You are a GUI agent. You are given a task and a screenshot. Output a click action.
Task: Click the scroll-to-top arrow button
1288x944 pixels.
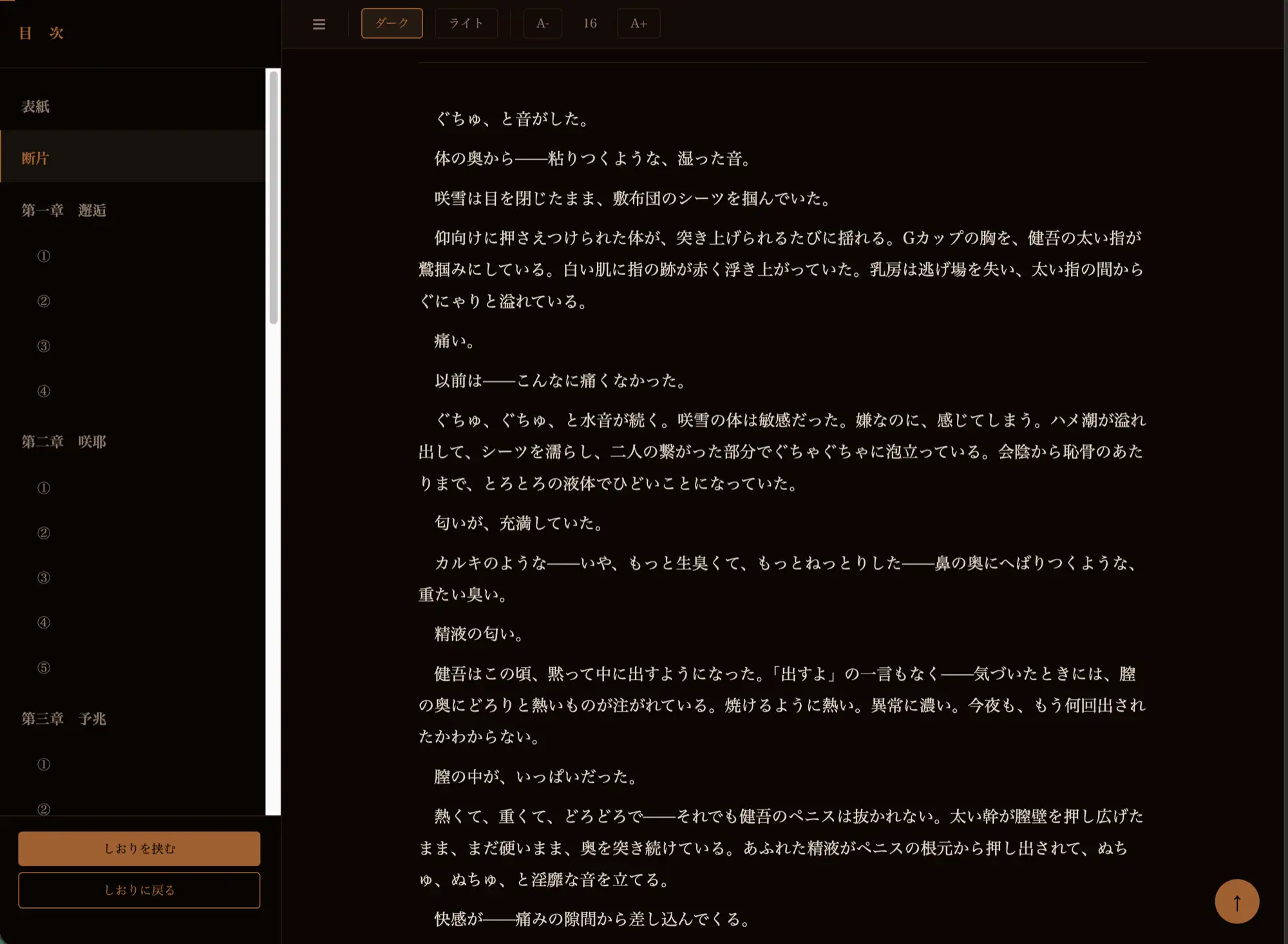pyautogui.click(x=1236, y=902)
